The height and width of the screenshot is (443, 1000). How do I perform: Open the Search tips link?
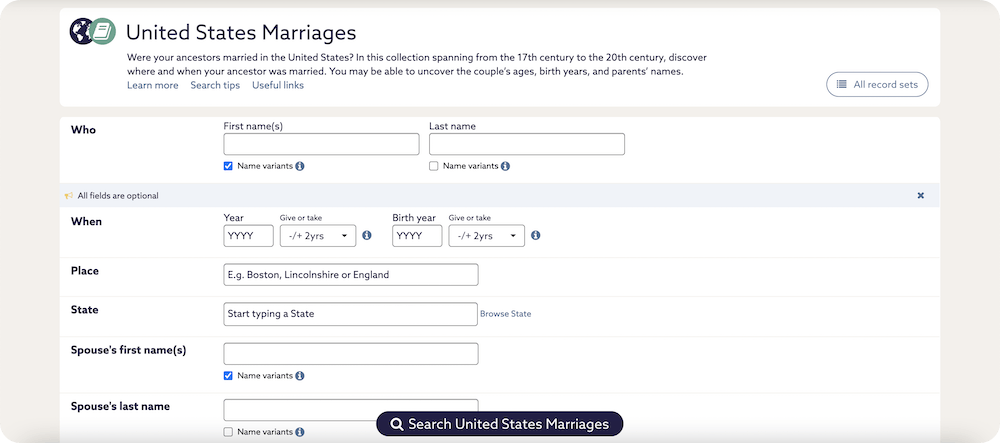click(x=215, y=86)
